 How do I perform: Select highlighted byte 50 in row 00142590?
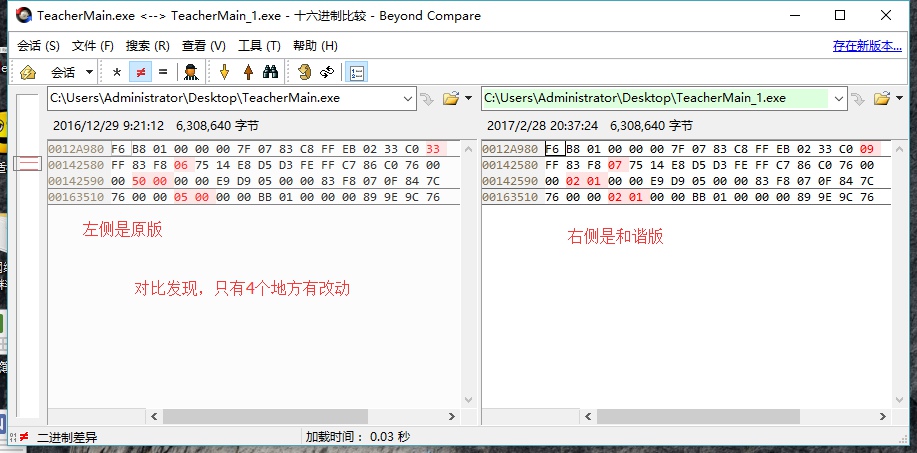tap(139, 181)
